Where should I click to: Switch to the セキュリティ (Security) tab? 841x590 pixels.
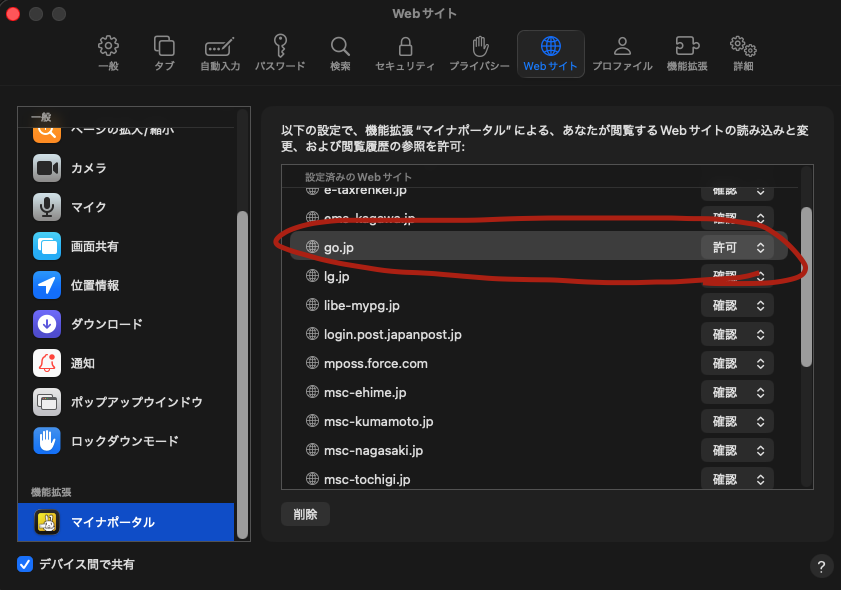pyautogui.click(x=404, y=54)
